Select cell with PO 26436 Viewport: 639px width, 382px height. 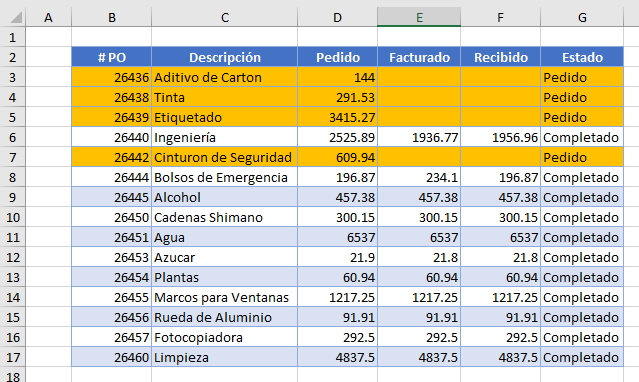tap(112, 77)
